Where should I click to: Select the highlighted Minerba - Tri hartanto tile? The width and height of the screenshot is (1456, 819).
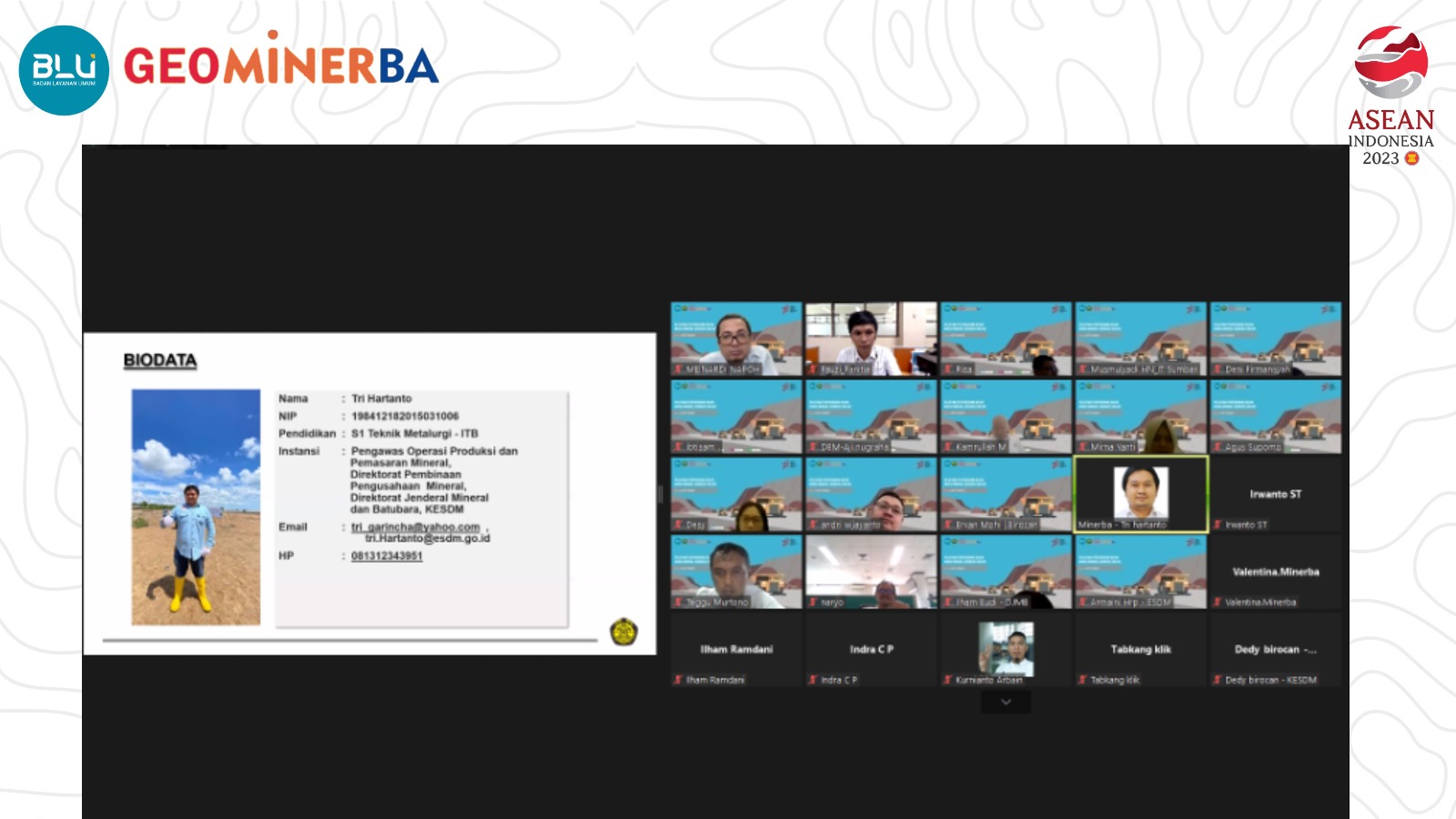pyautogui.click(x=1140, y=494)
